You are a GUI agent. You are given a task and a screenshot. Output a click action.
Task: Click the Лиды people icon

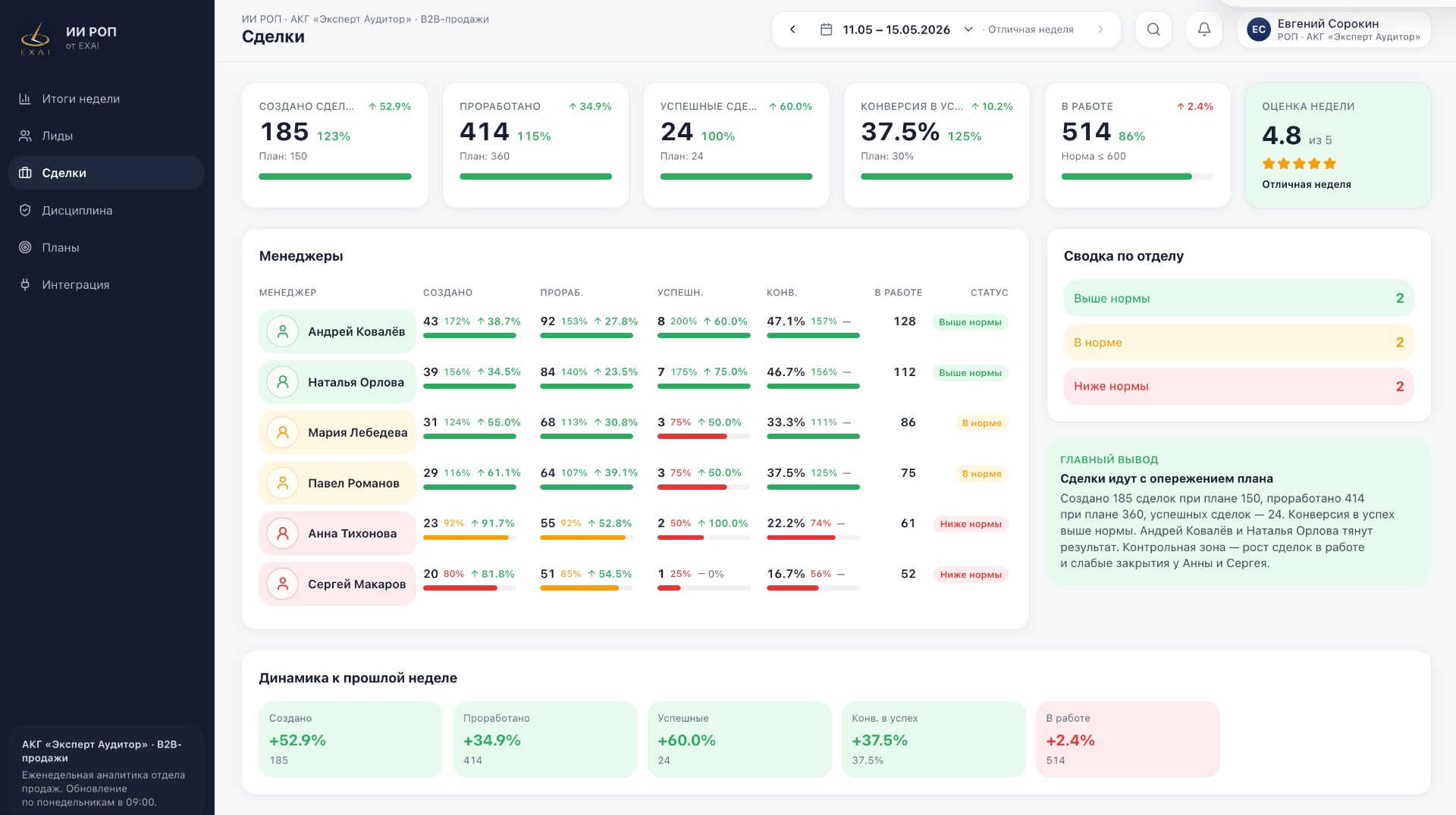tap(25, 136)
